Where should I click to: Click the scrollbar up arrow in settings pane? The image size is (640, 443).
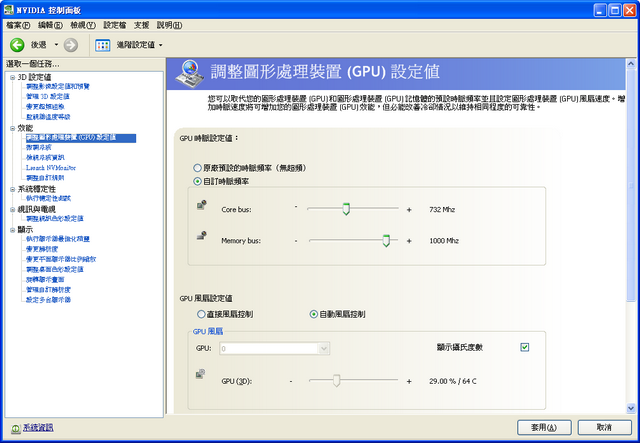point(631,64)
